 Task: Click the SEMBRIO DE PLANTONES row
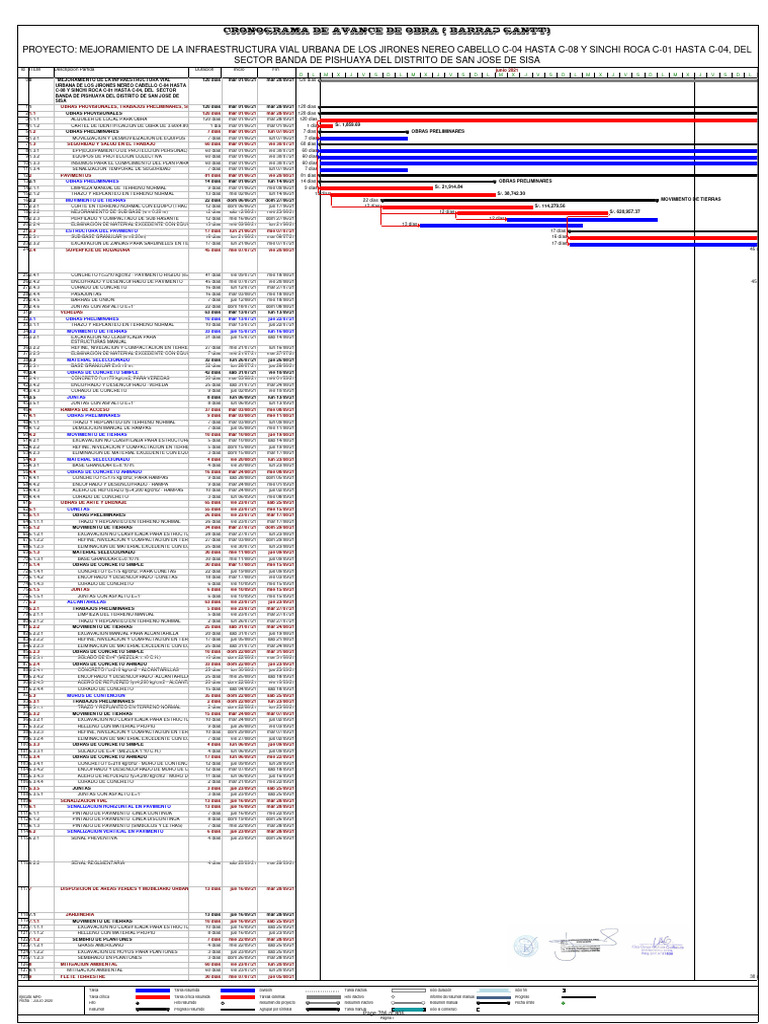point(157,939)
